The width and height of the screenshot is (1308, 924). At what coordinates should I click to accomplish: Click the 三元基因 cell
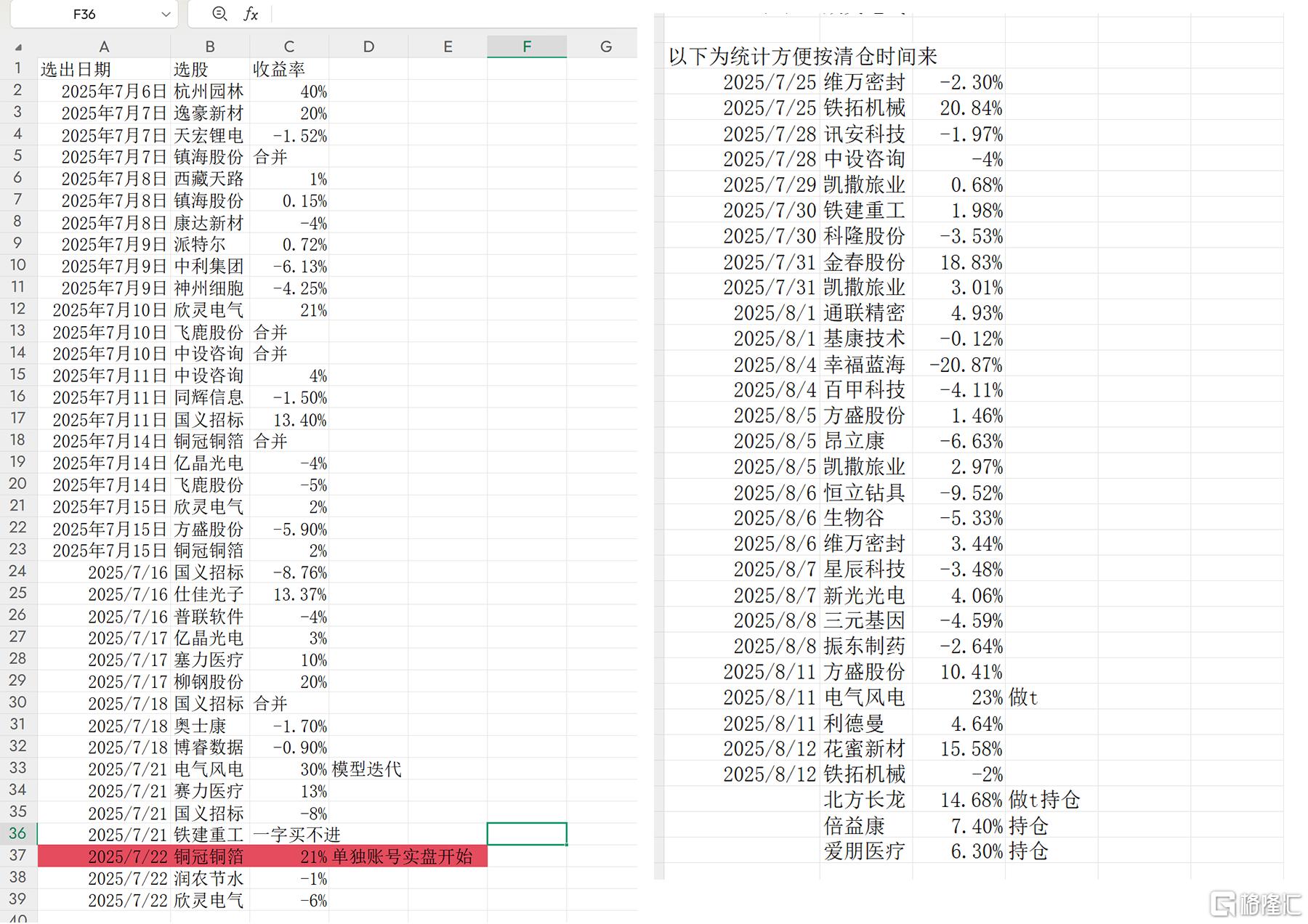[865, 620]
